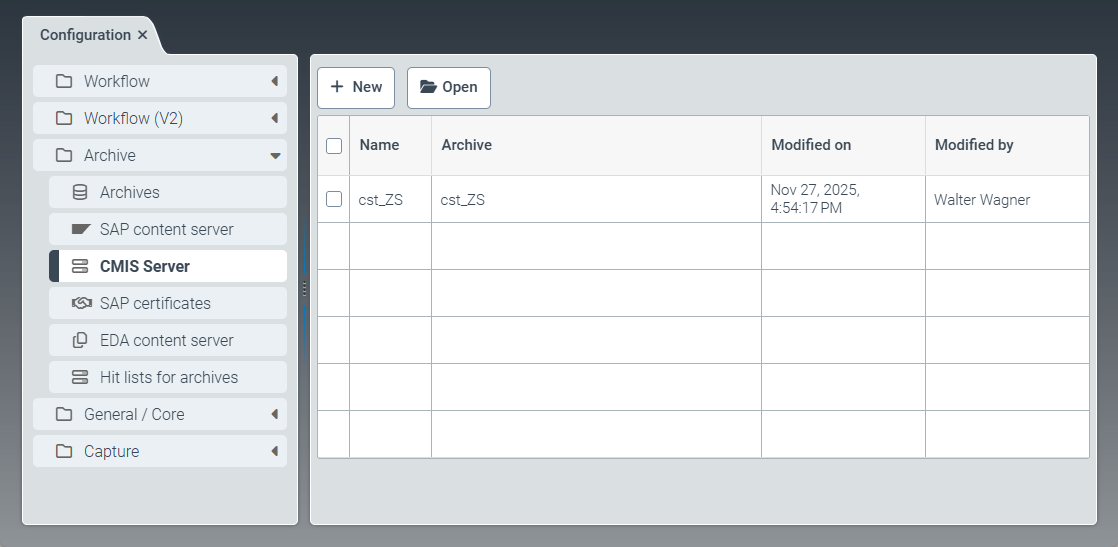Check the box for the cst_ZS row
Viewport: 1118px width, 547px height.
334,199
